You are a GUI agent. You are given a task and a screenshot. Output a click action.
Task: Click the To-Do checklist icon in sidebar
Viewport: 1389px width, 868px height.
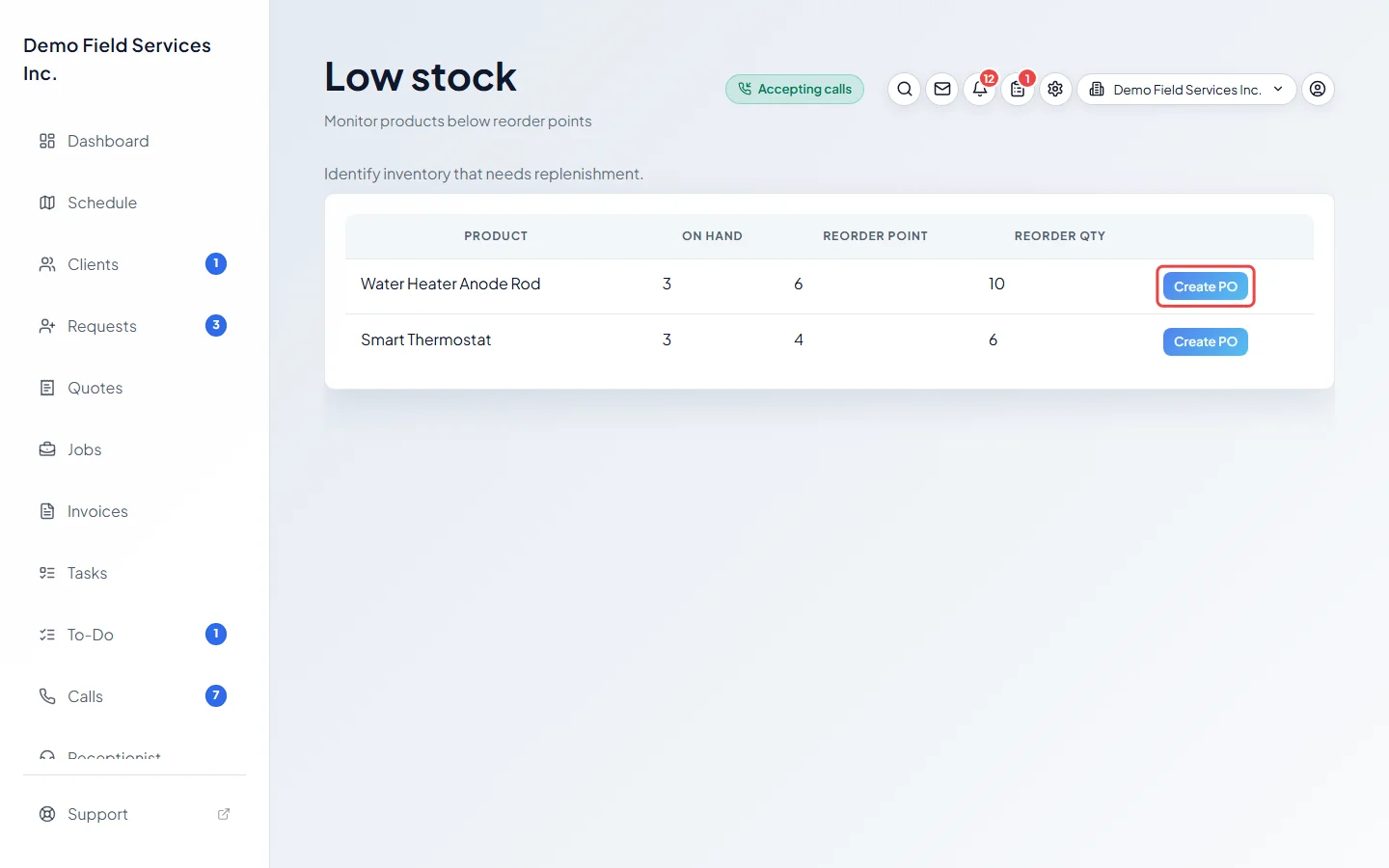(x=47, y=635)
